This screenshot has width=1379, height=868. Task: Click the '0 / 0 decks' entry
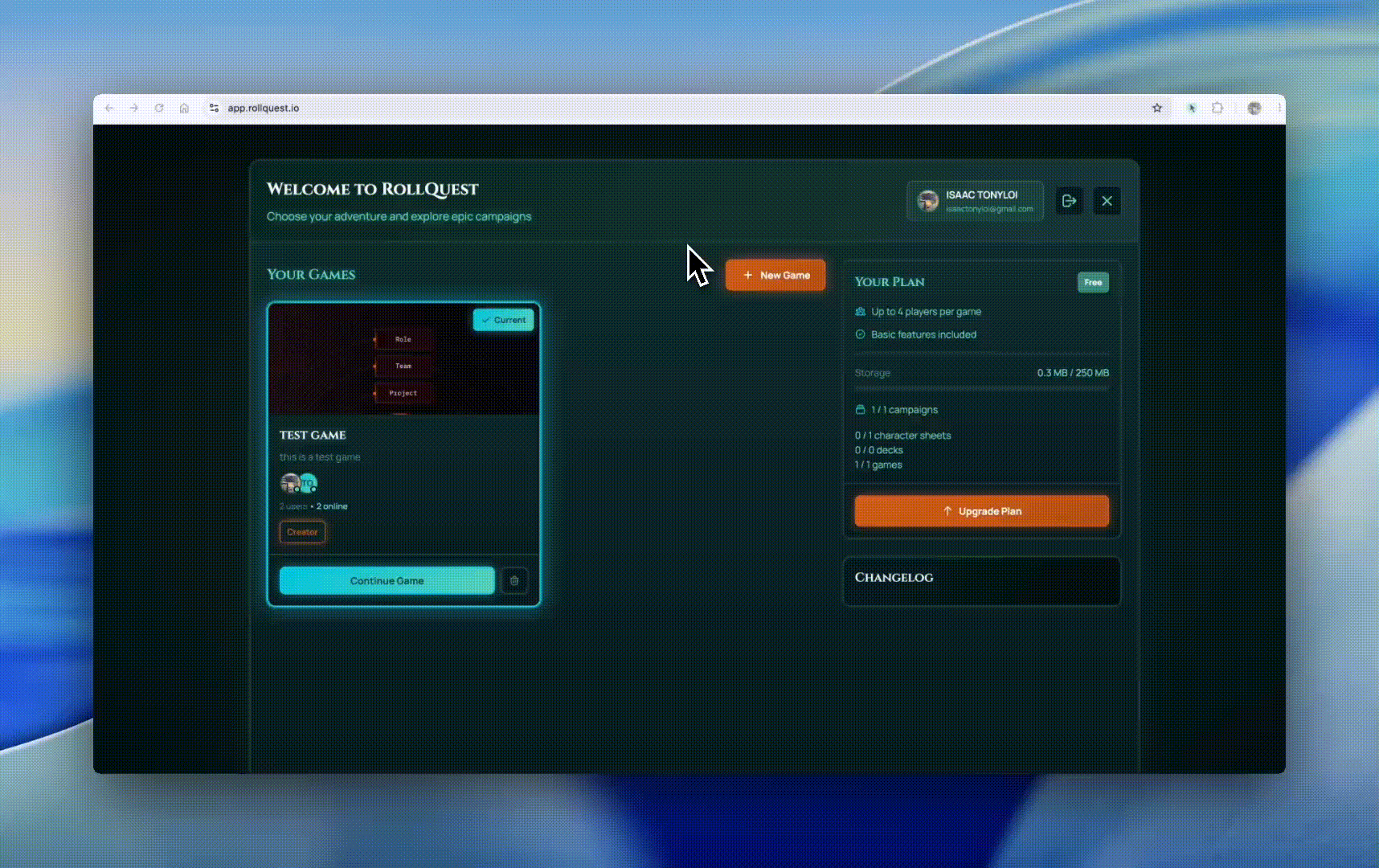click(x=878, y=450)
